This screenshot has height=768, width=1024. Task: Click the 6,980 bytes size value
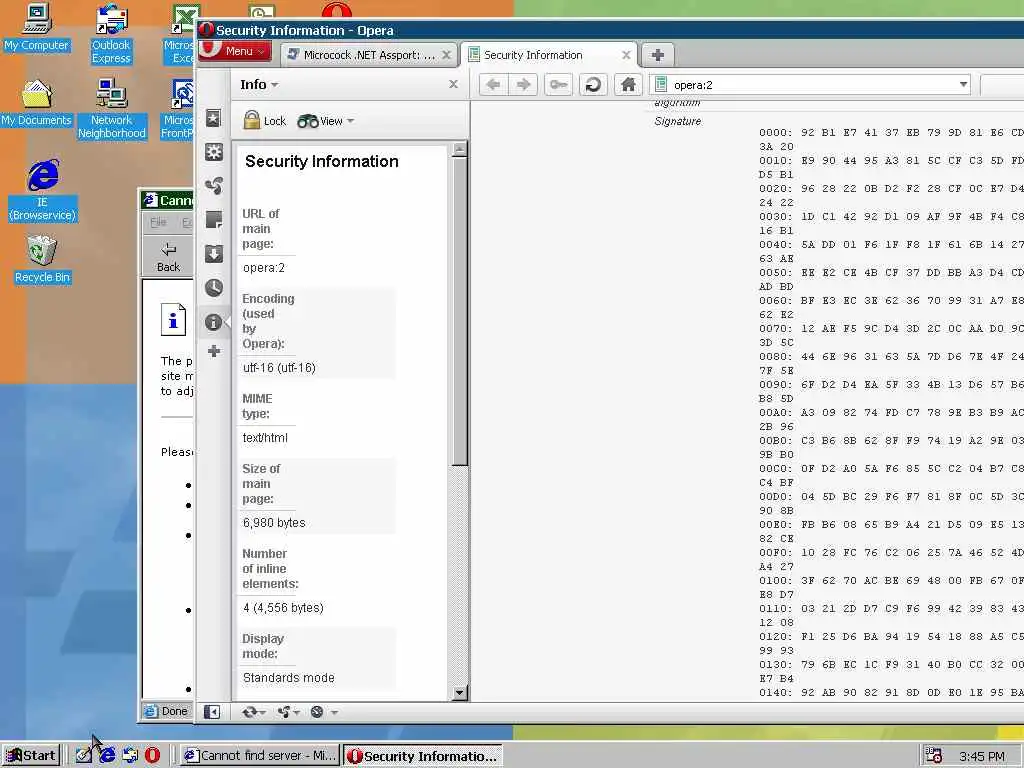click(x=274, y=522)
